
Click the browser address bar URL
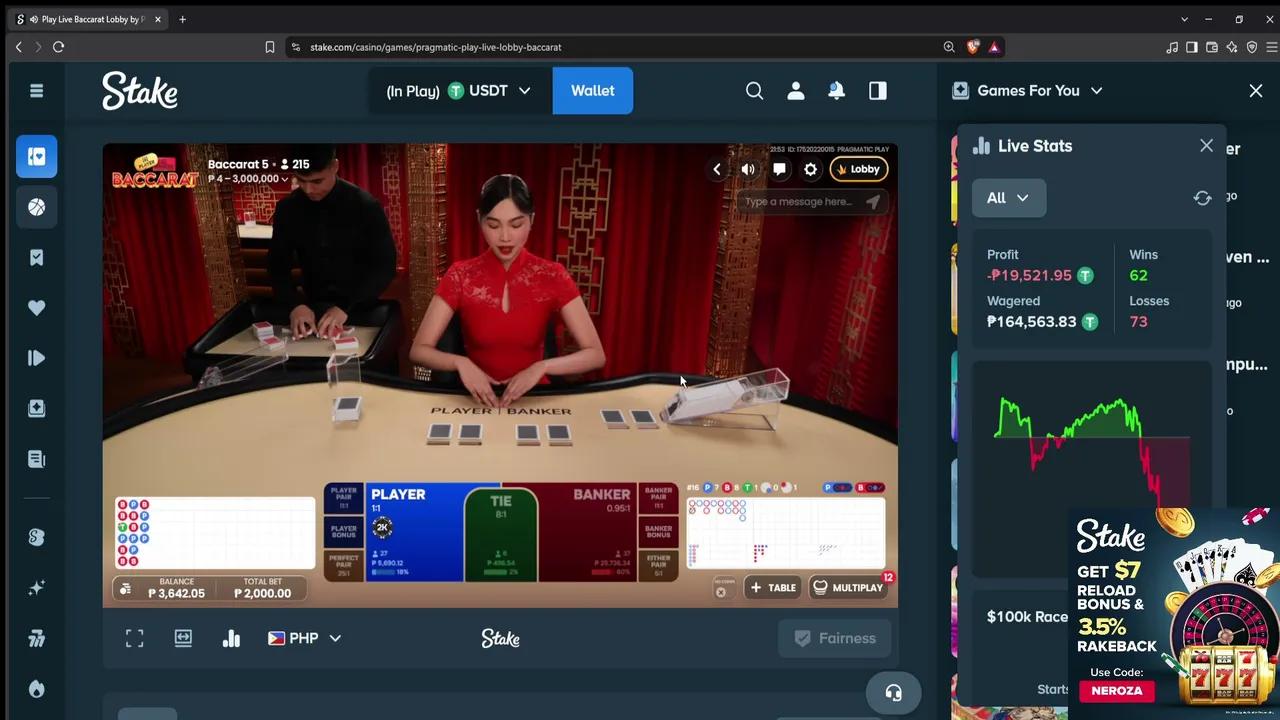(x=436, y=47)
